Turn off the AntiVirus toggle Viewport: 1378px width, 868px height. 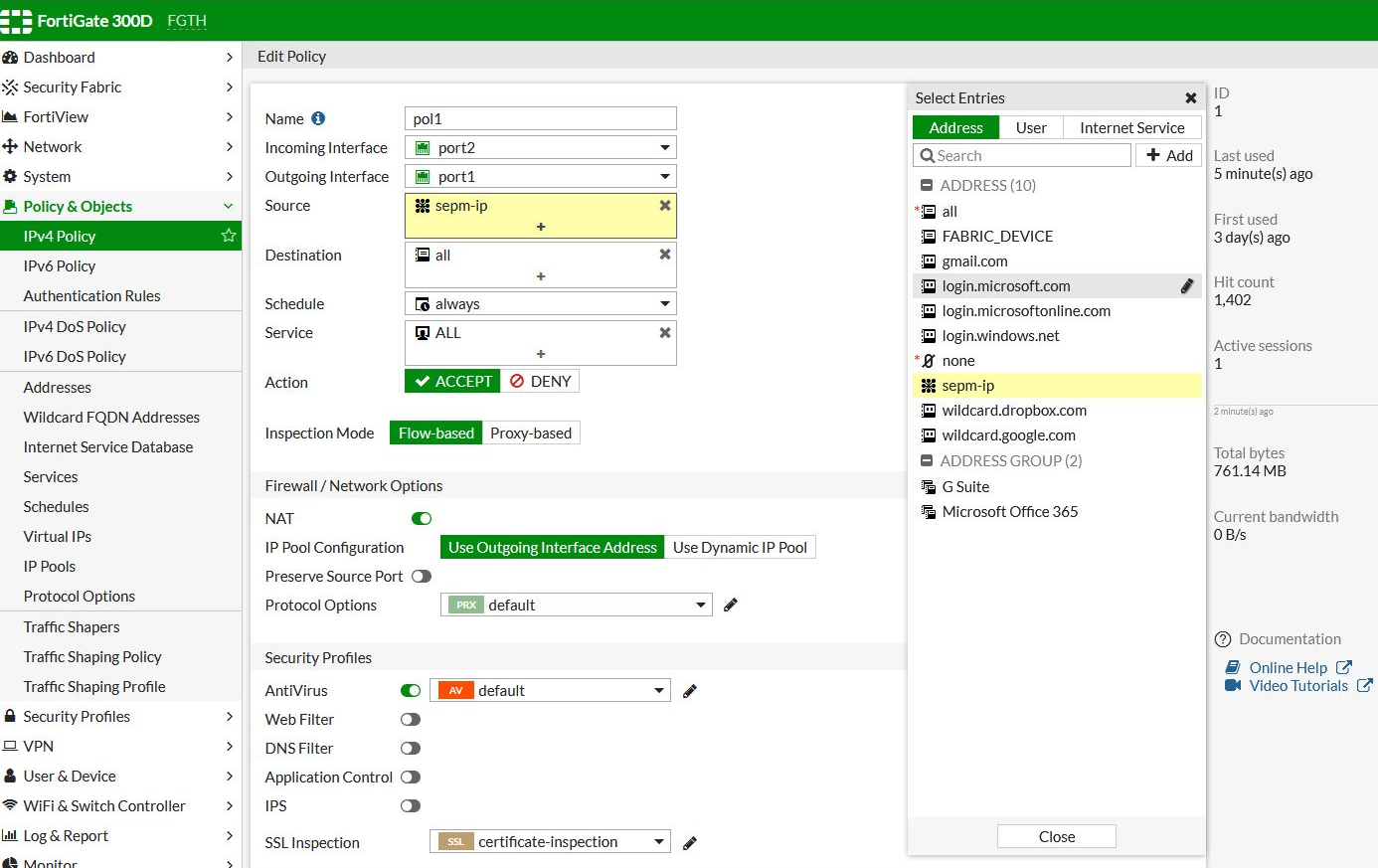click(x=411, y=690)
